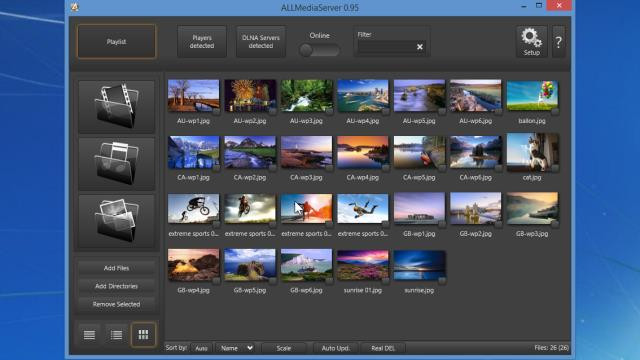The height and width of the screenshot is (360, 640).
Task: Clear the filter with X
Action: tap(420, 47)
